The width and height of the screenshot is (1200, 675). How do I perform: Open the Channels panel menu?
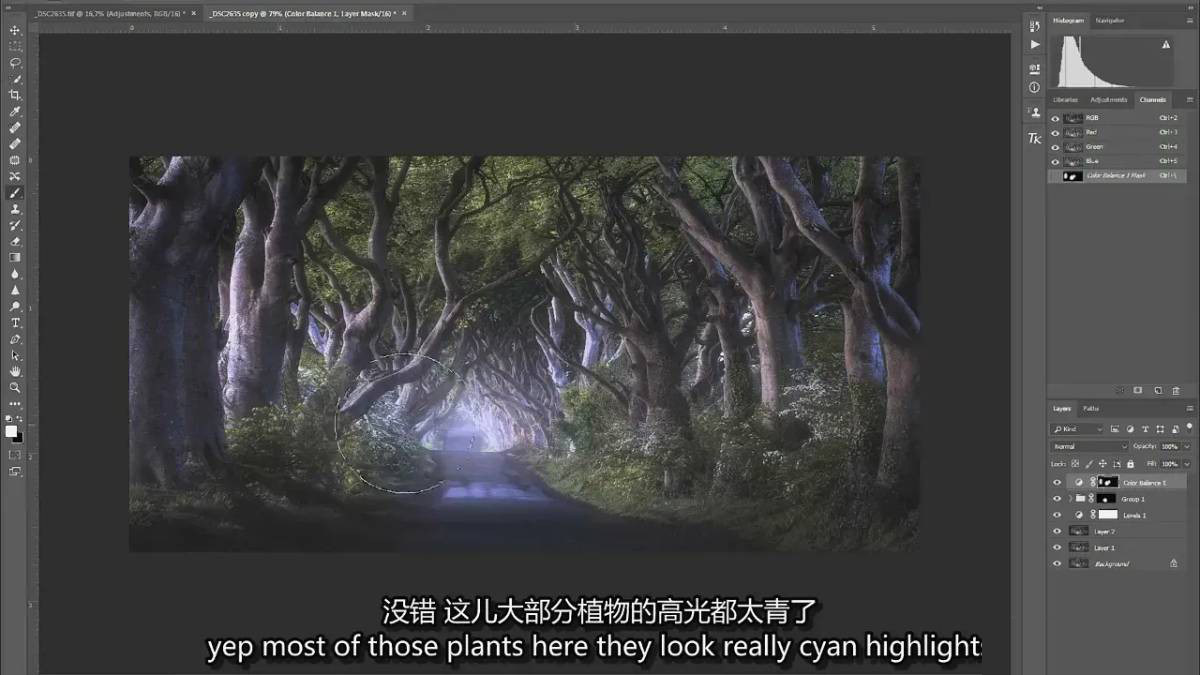coord(1189,99)
